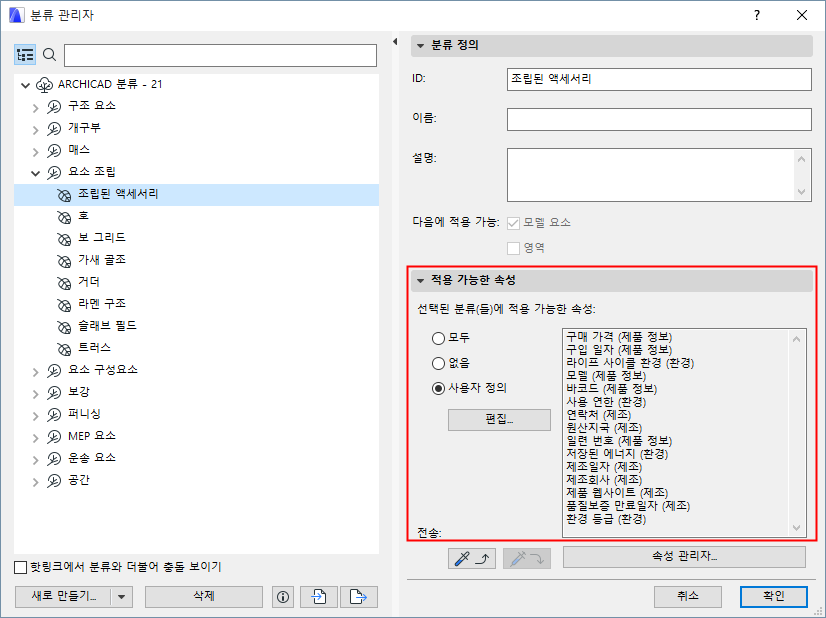Viewport: 826px width, 618px height.
Task: Click the 이름 input field
Action: 659,120
